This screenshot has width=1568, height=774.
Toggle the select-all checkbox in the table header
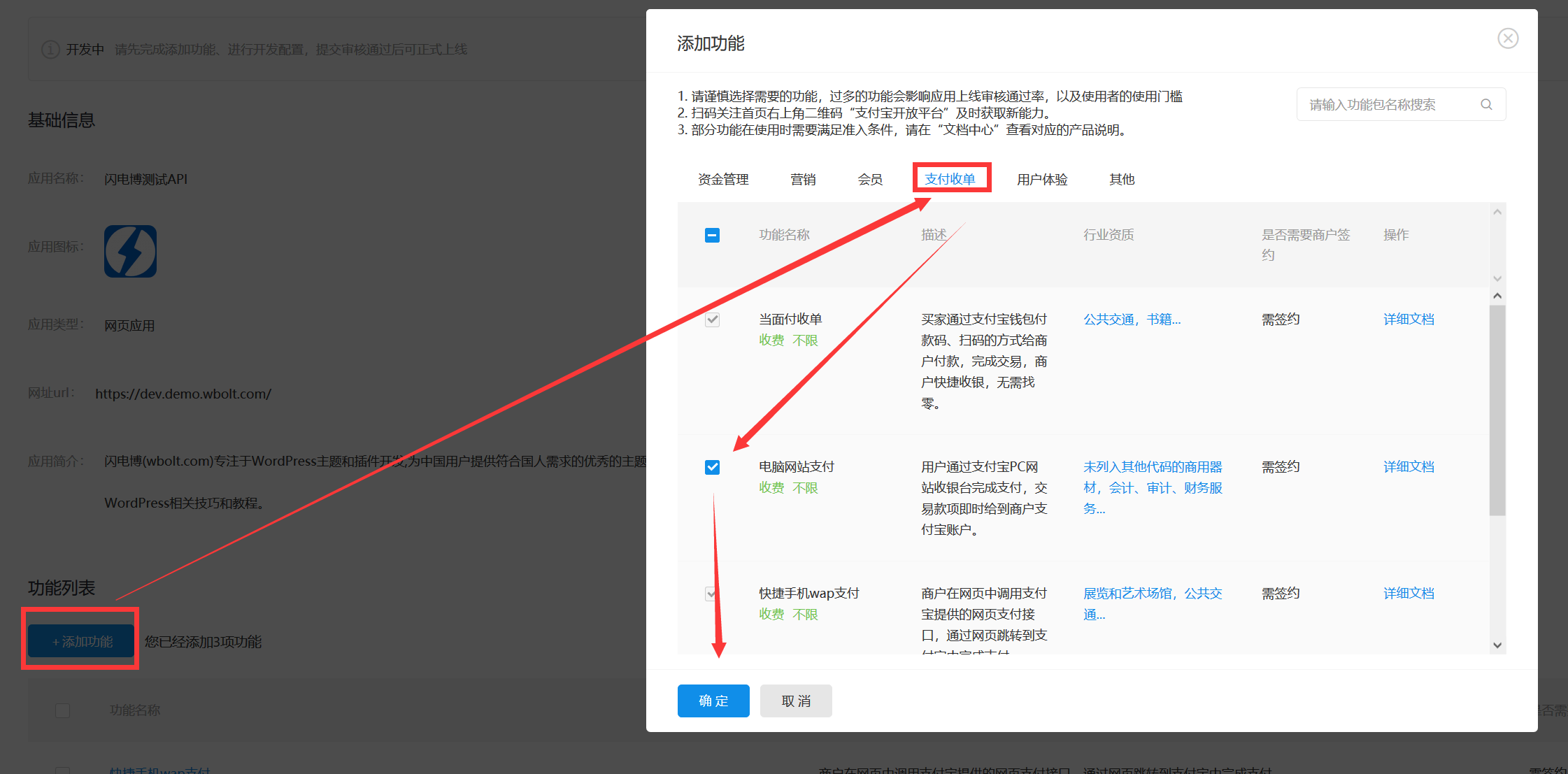click(712, 235)
